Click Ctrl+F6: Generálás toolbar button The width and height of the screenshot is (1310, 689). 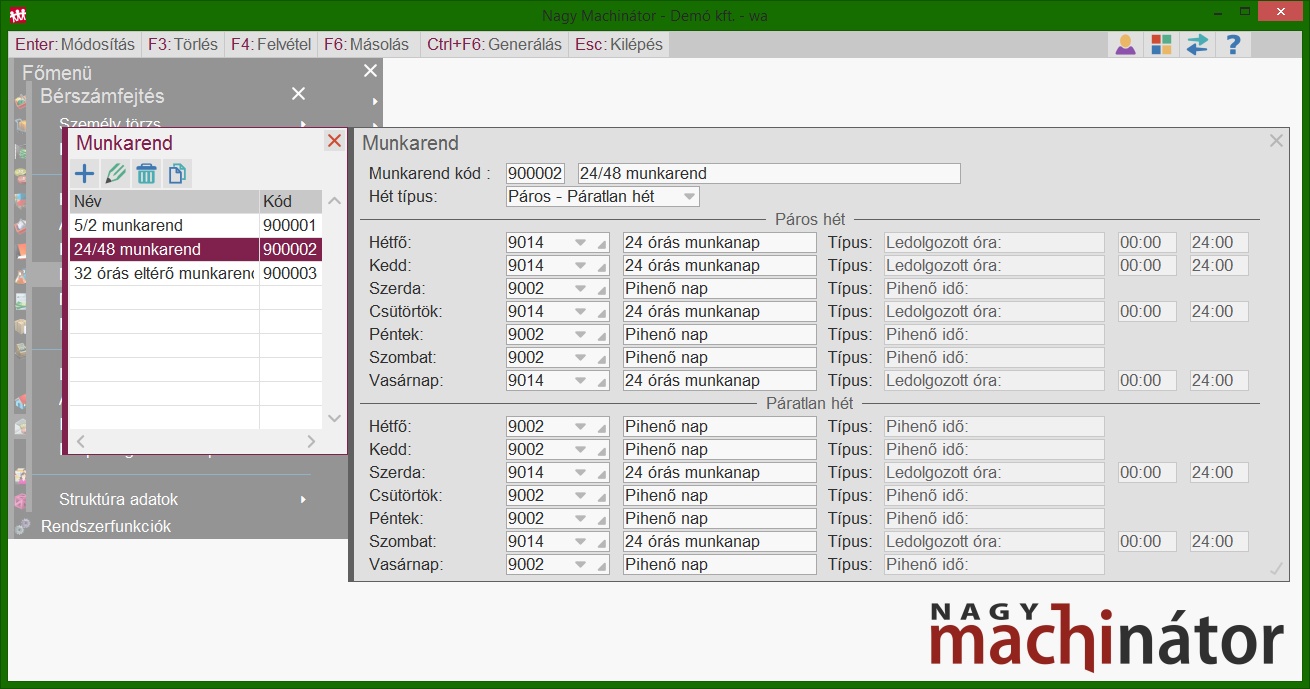[x=494, y=45]
